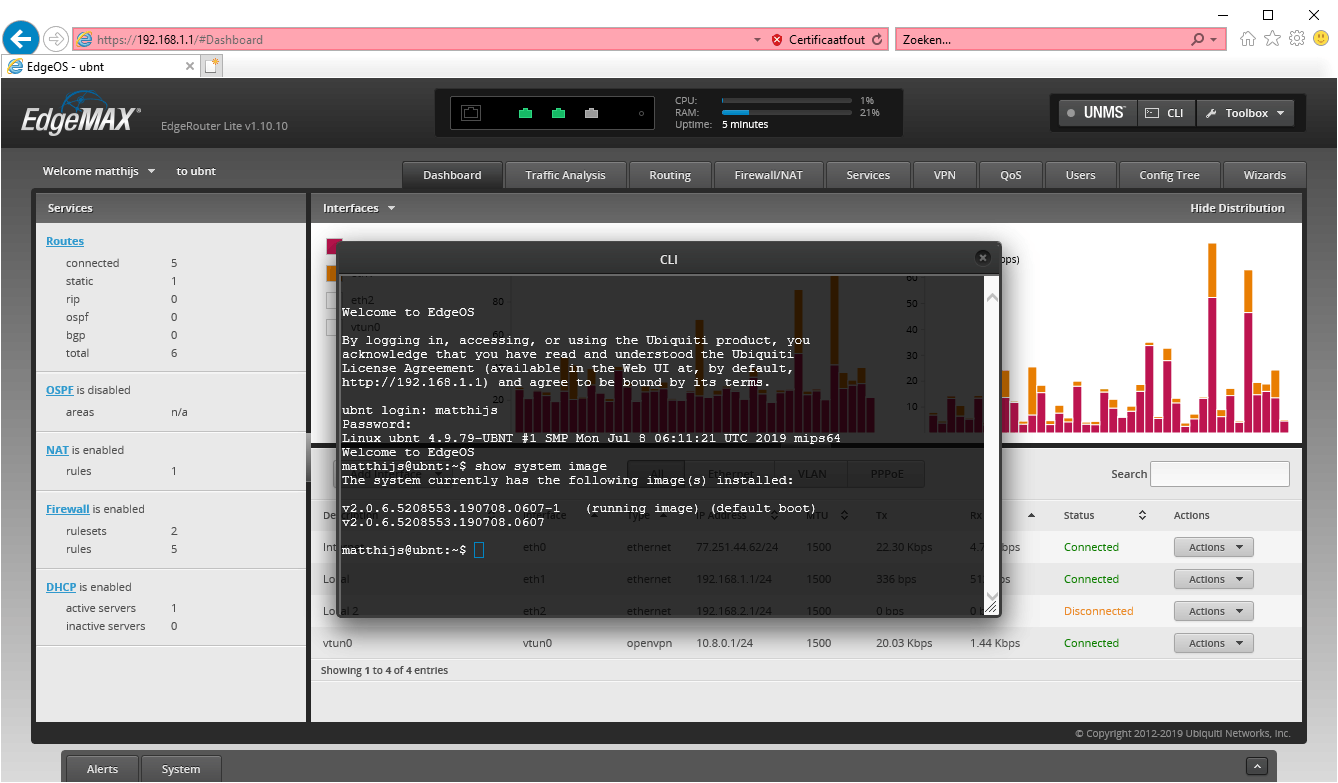Image resolution: width=1338 pixels, height=783 pixels.
Task: Open the QoS tab
Action: (1011, 175)
